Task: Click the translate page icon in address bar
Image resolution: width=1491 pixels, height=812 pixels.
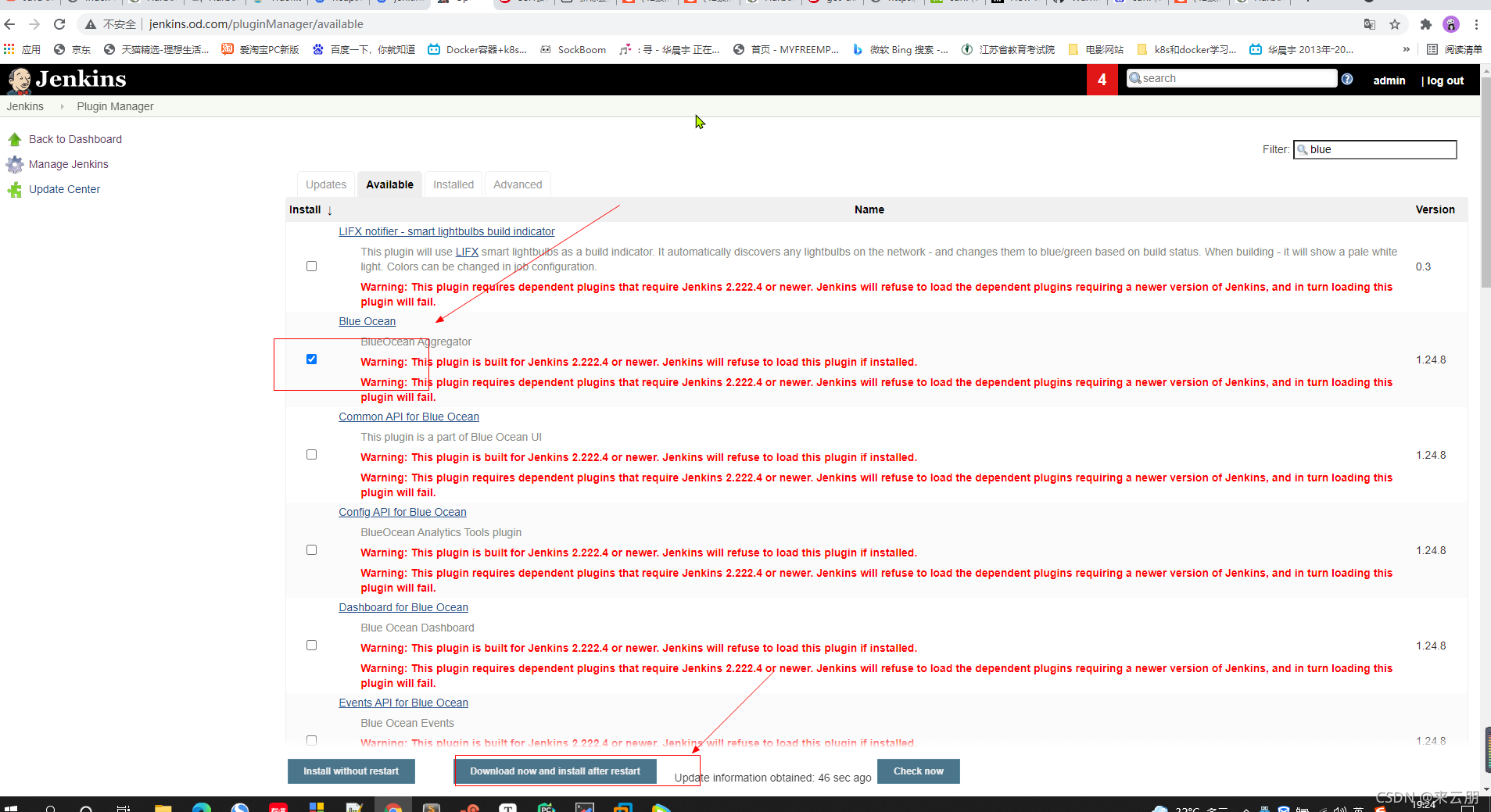Action: coord(1369,24)
